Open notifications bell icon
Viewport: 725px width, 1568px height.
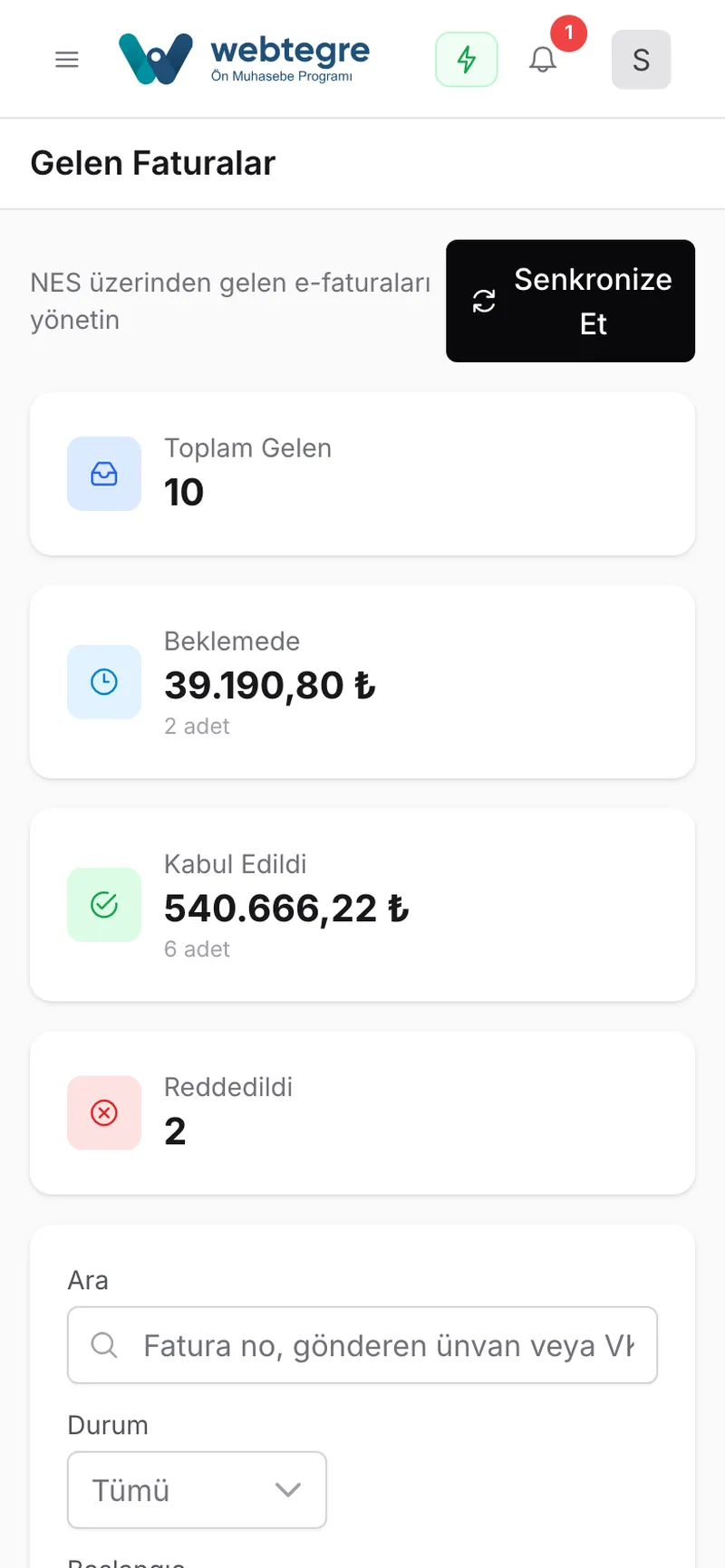click(543, 60)
